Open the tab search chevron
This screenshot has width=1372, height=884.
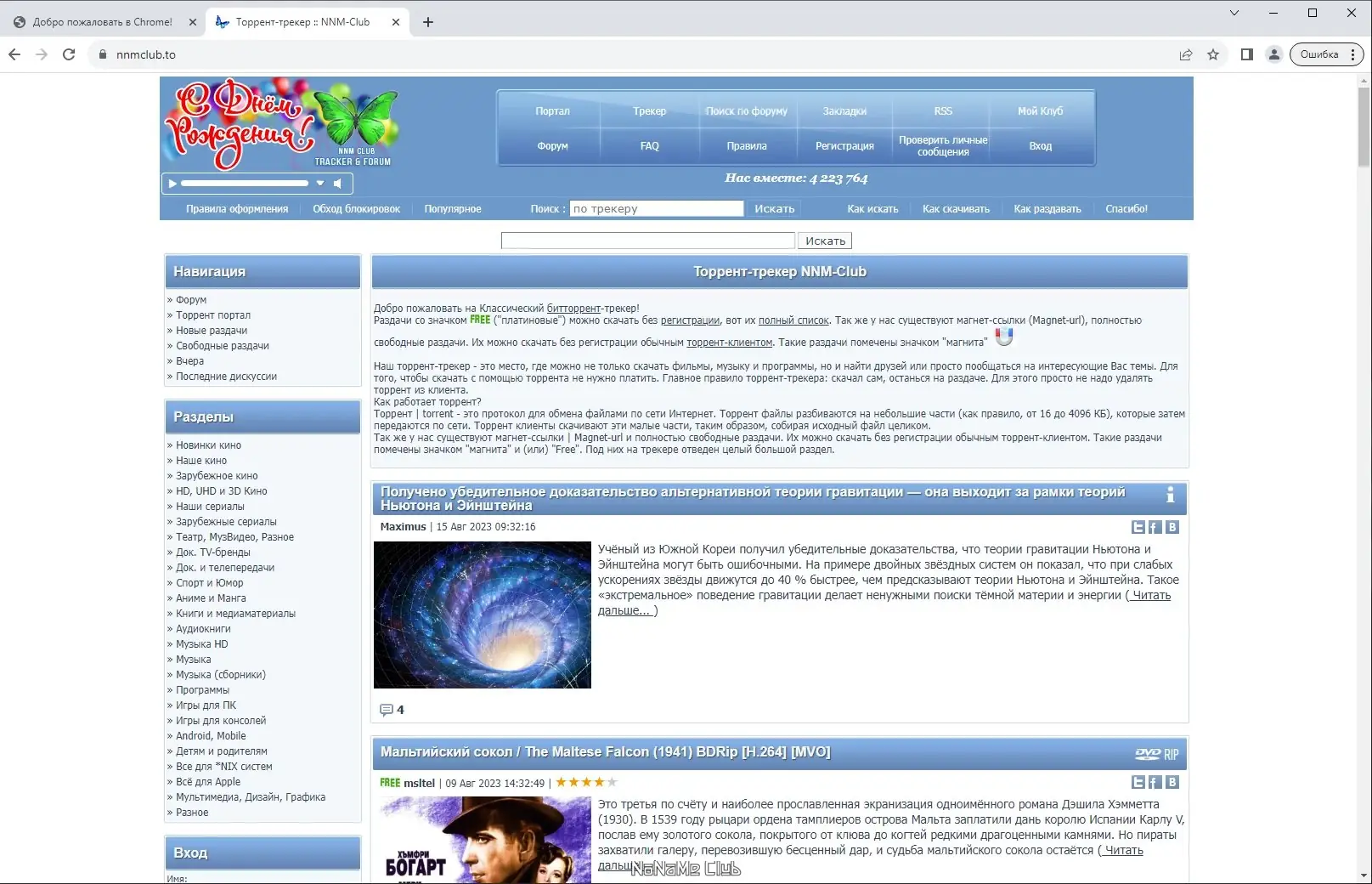coord(1234,13)
